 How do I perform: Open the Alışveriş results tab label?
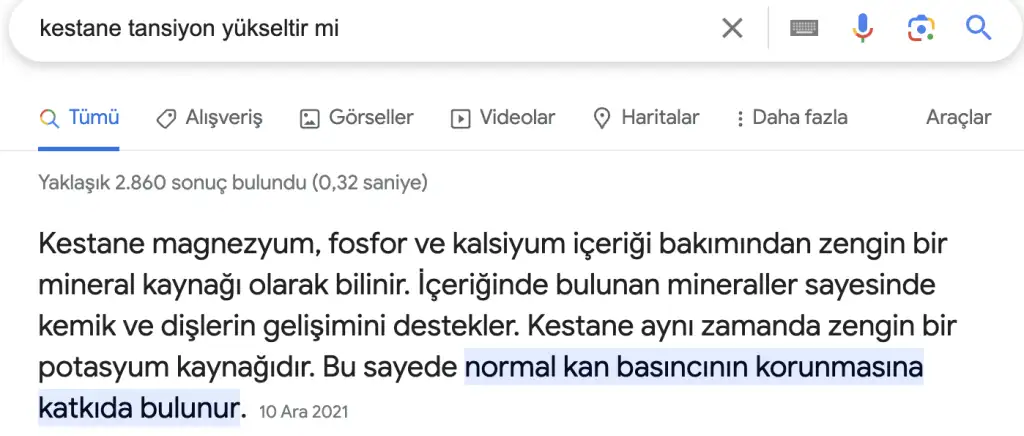223,118
